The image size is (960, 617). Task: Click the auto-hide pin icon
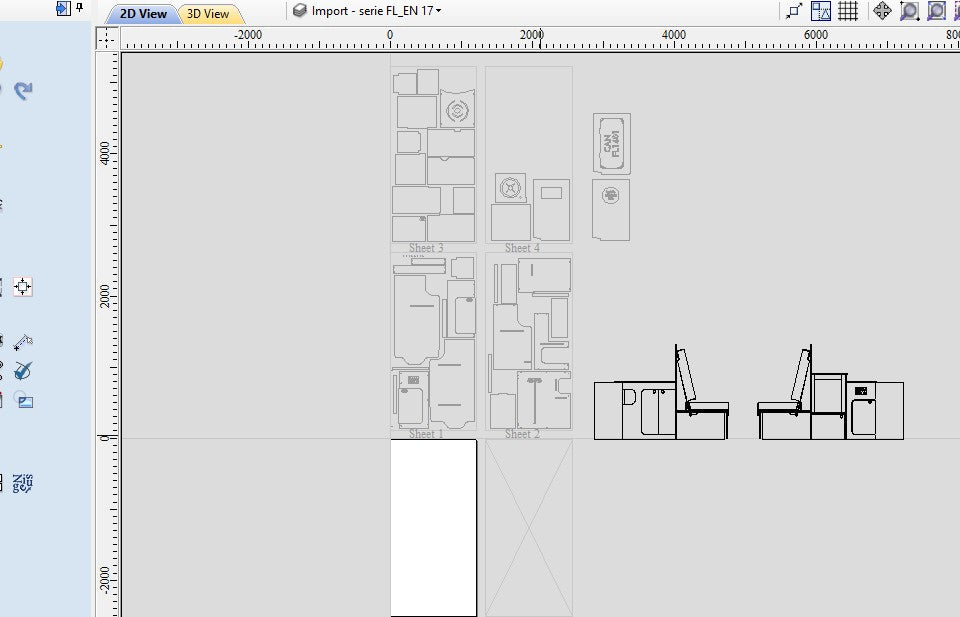point(80,8)
